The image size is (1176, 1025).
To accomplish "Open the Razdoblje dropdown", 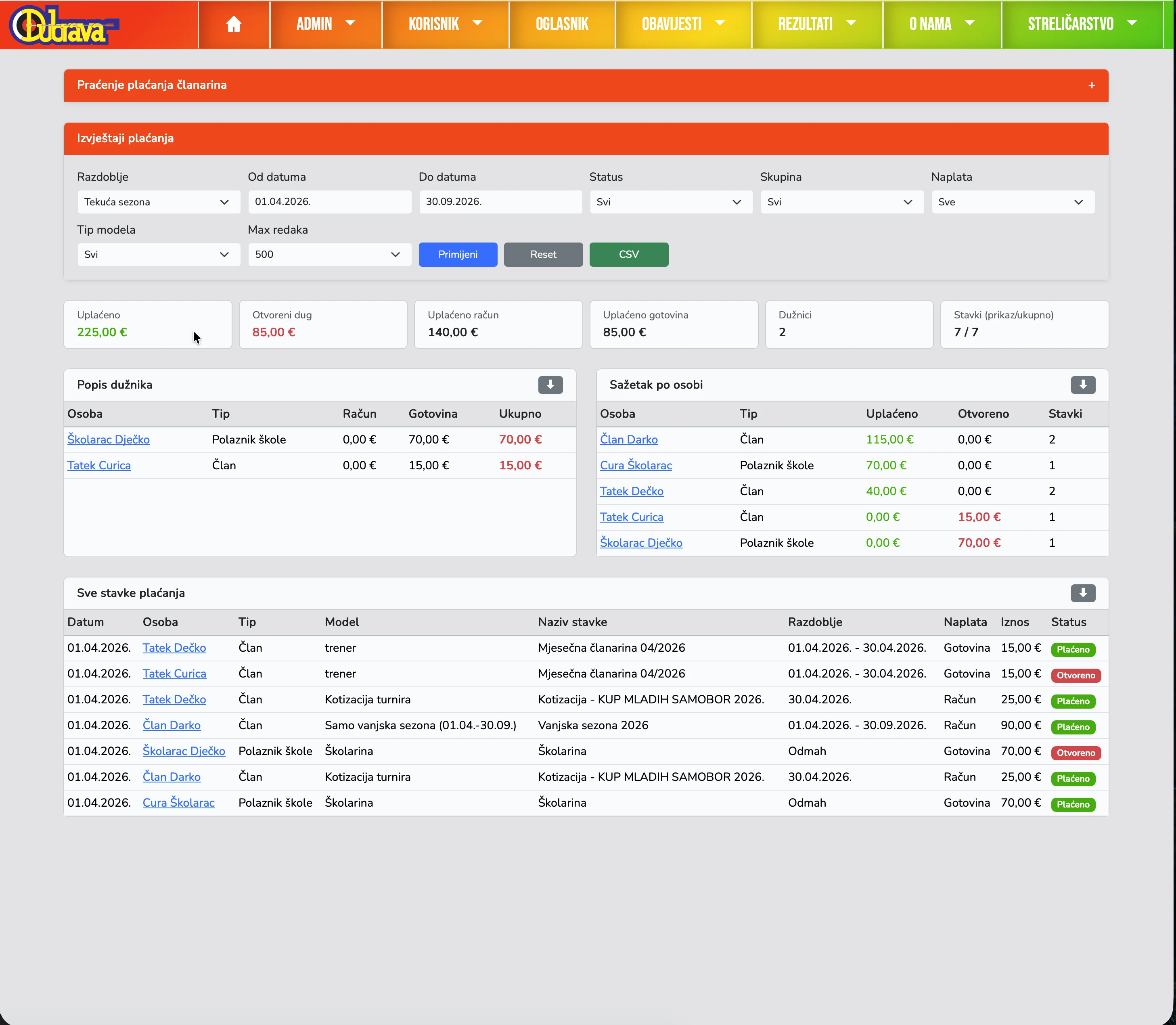I will (x=159, y=202).
